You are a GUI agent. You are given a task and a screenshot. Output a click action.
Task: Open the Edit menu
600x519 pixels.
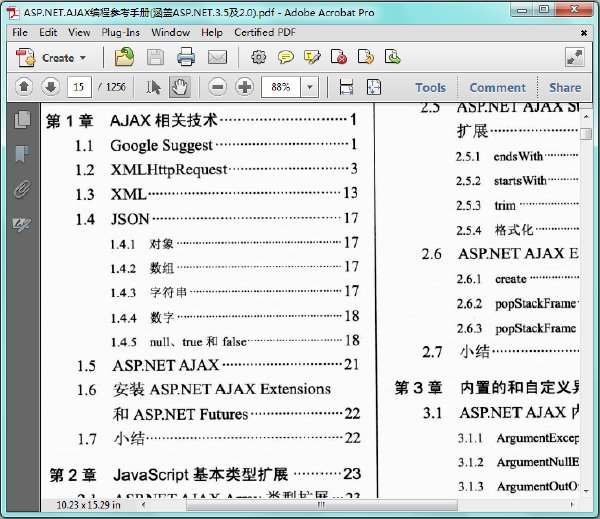pos(48,33)
